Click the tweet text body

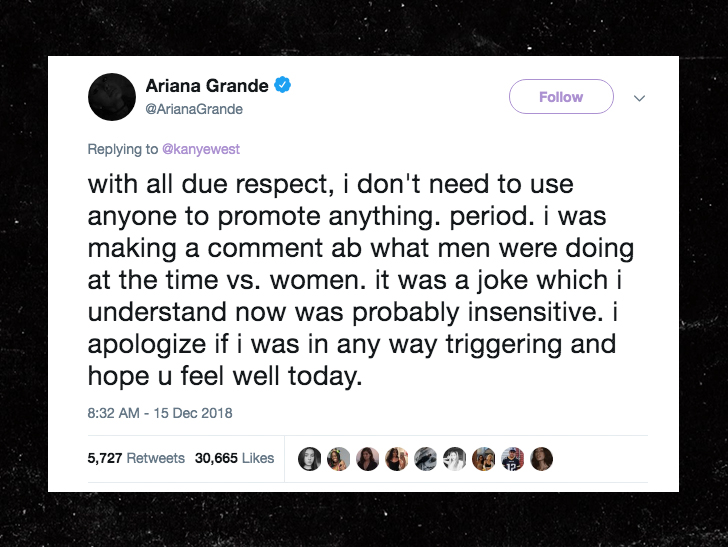[x=361, y=280]
